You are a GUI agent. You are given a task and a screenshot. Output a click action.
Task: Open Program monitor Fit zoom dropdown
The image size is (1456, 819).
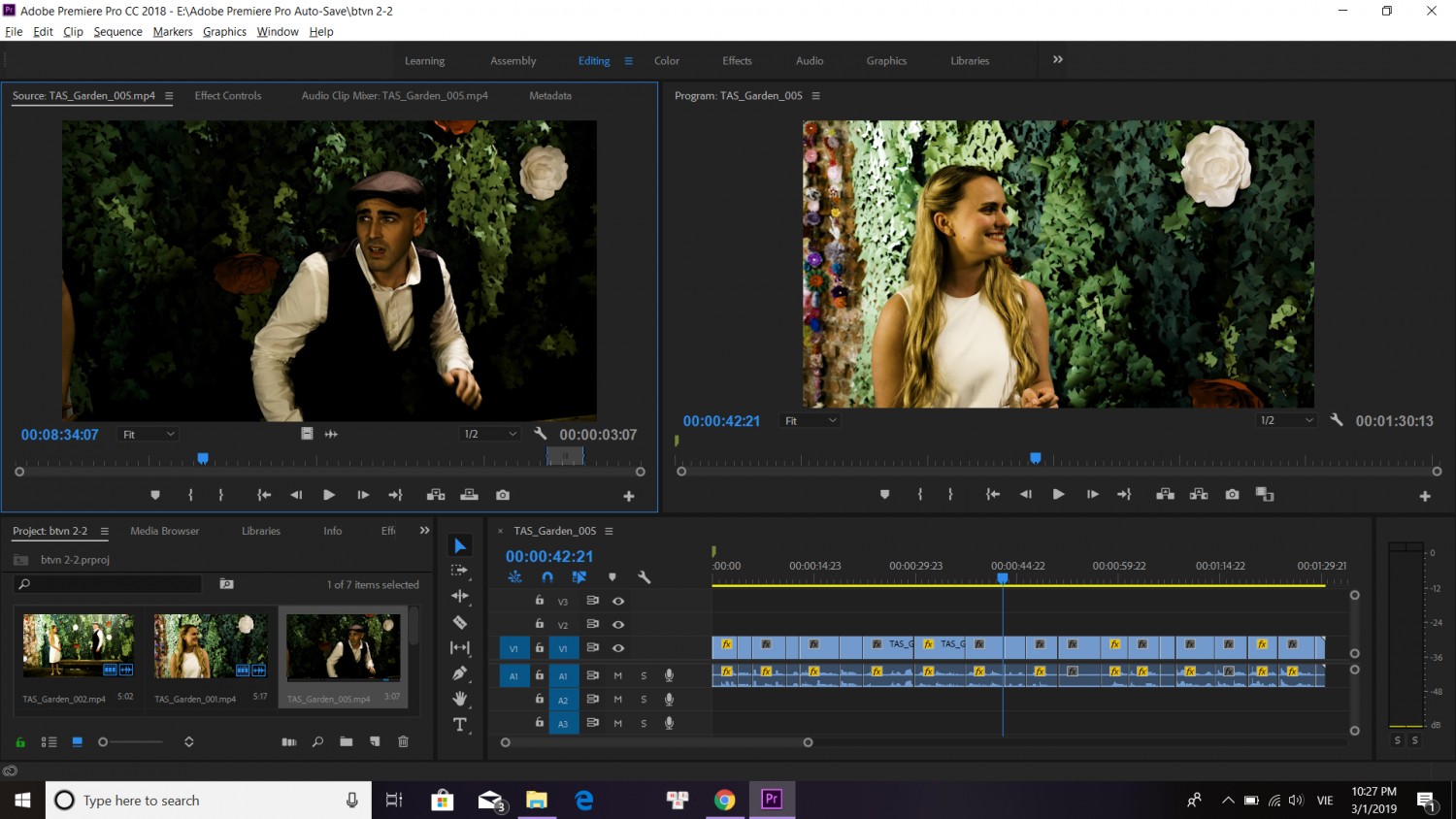click(x=810, y=421)
